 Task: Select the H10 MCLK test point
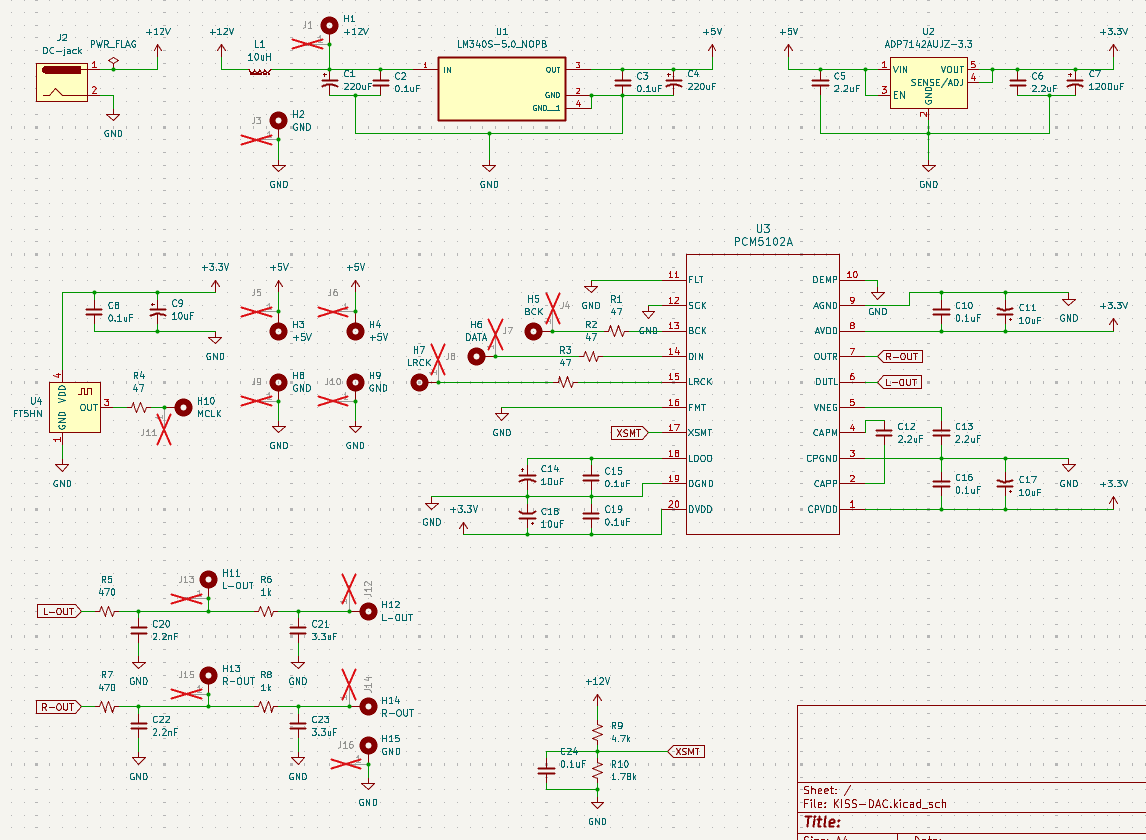(183, 407)
